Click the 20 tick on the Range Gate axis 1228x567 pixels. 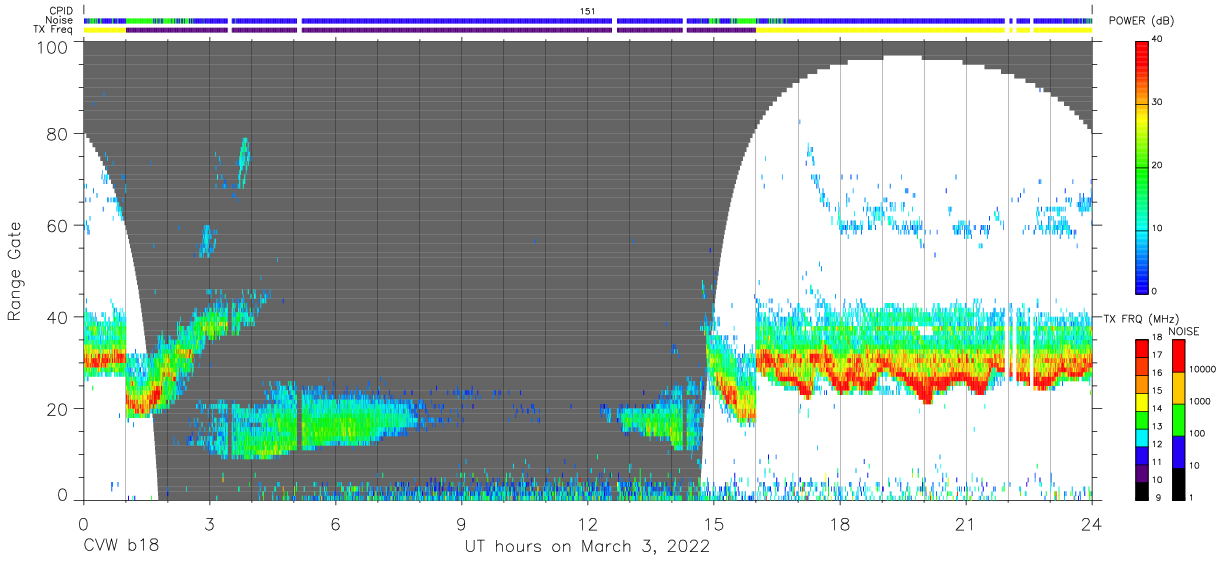58,409
